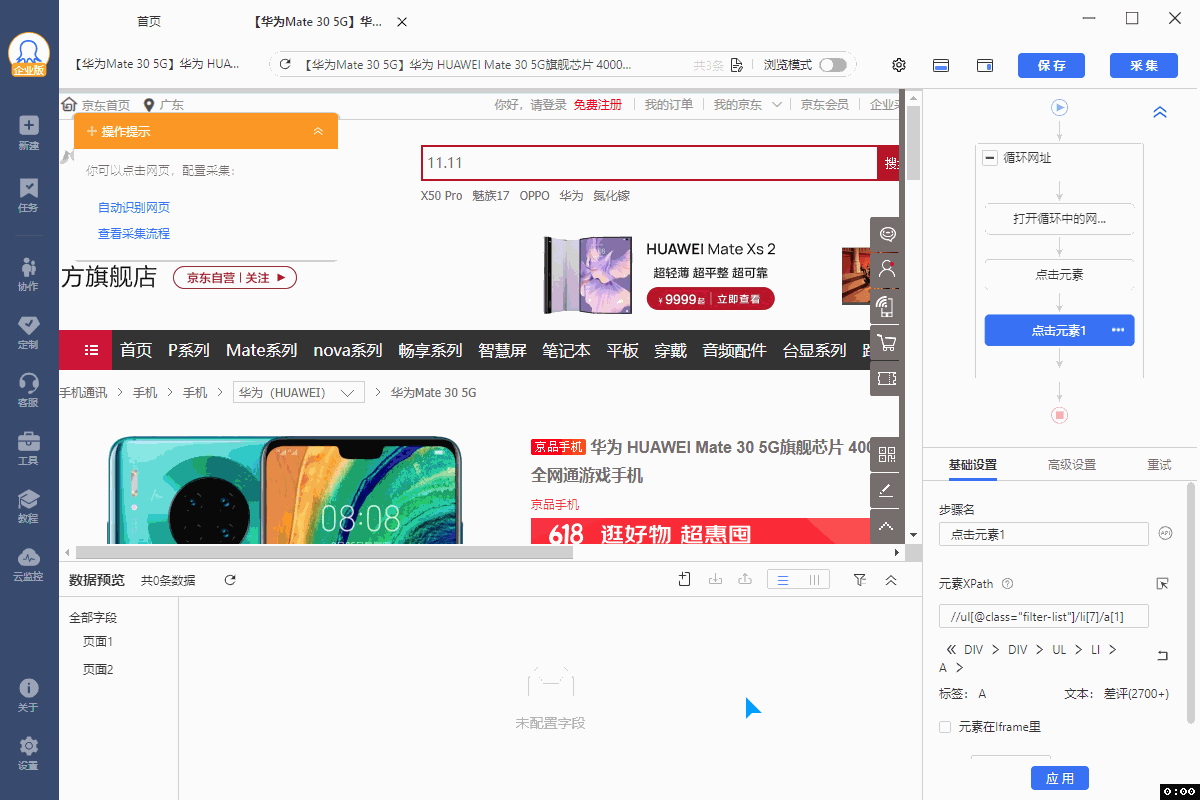Open the nova系列 navigation item
Image resolution: width=1200 pixels, height=800 pixels.
[x=348, y=350]
